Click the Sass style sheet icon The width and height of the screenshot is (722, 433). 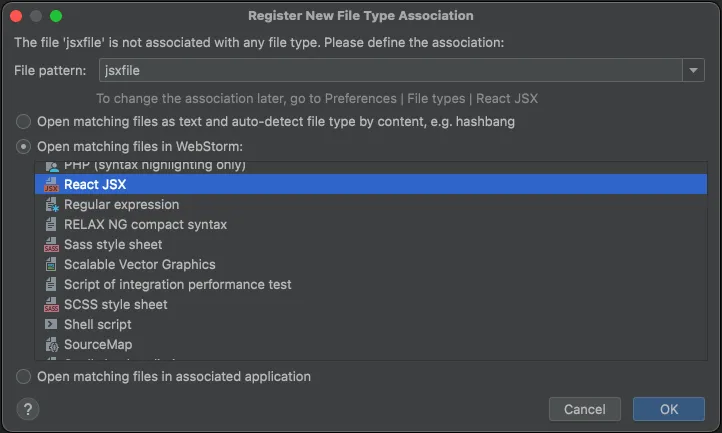pyautogui.click(x=51, y=245)
